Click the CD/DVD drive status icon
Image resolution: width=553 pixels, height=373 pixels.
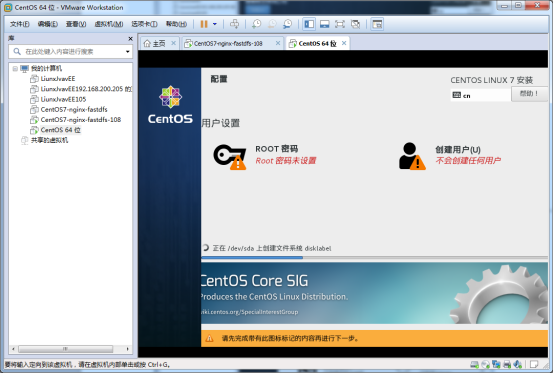(486, 364)
